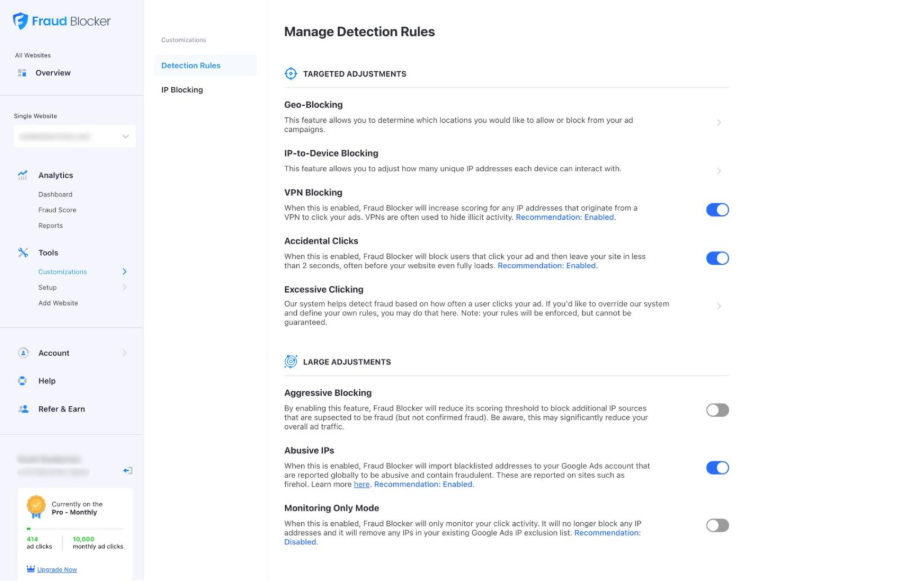The width and height of the screenshot is (901, 582).
Task: Click the ad clicks usage progress bar
Action: 74,528
